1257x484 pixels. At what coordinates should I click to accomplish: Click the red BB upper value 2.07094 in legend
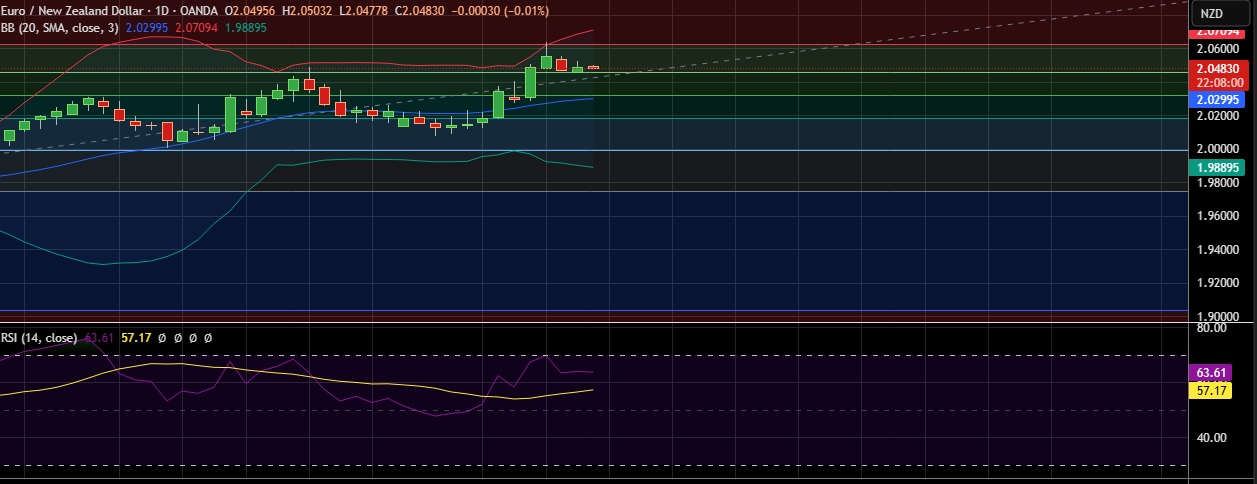pos(196,27)
